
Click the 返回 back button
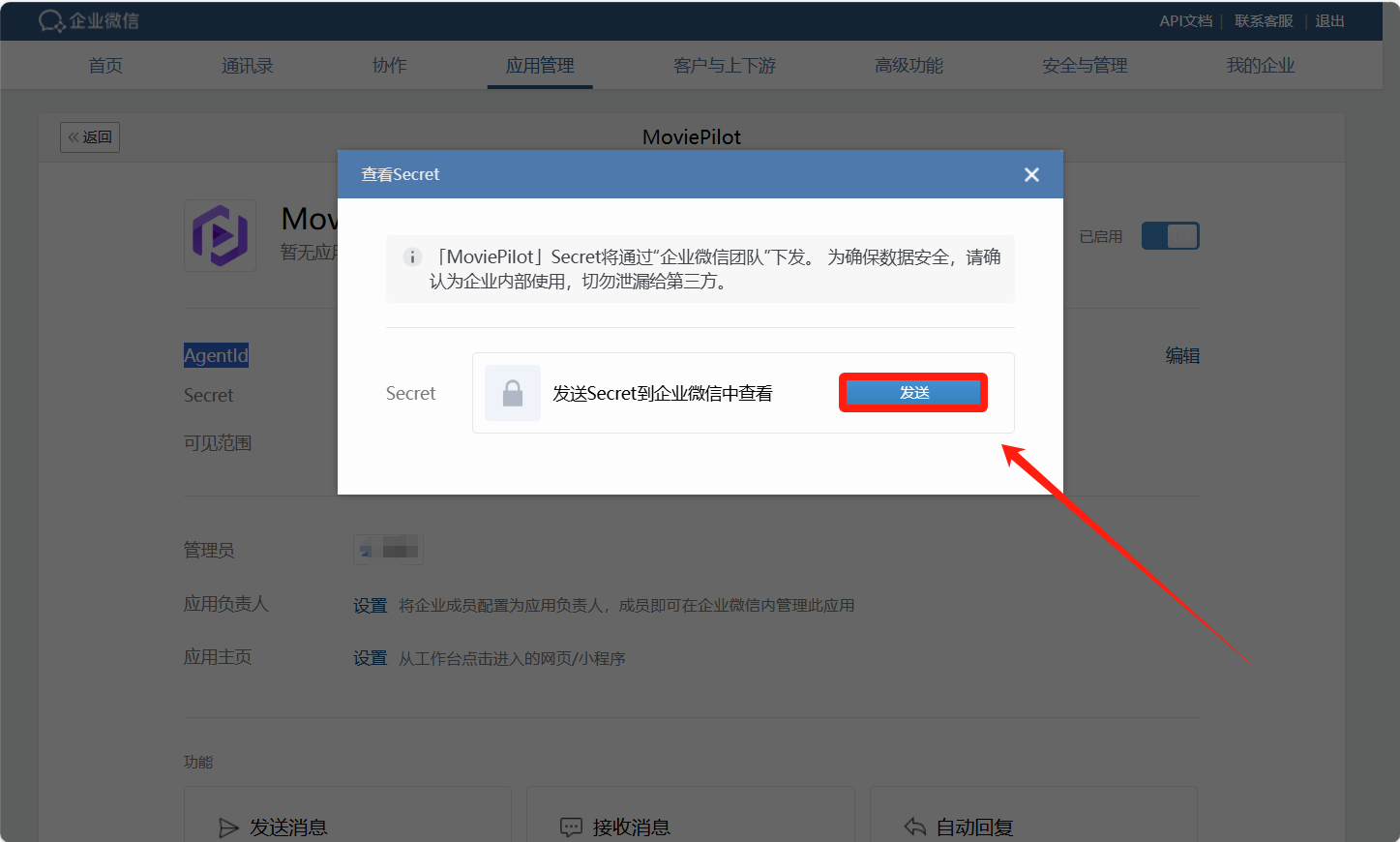click(90, 137)
